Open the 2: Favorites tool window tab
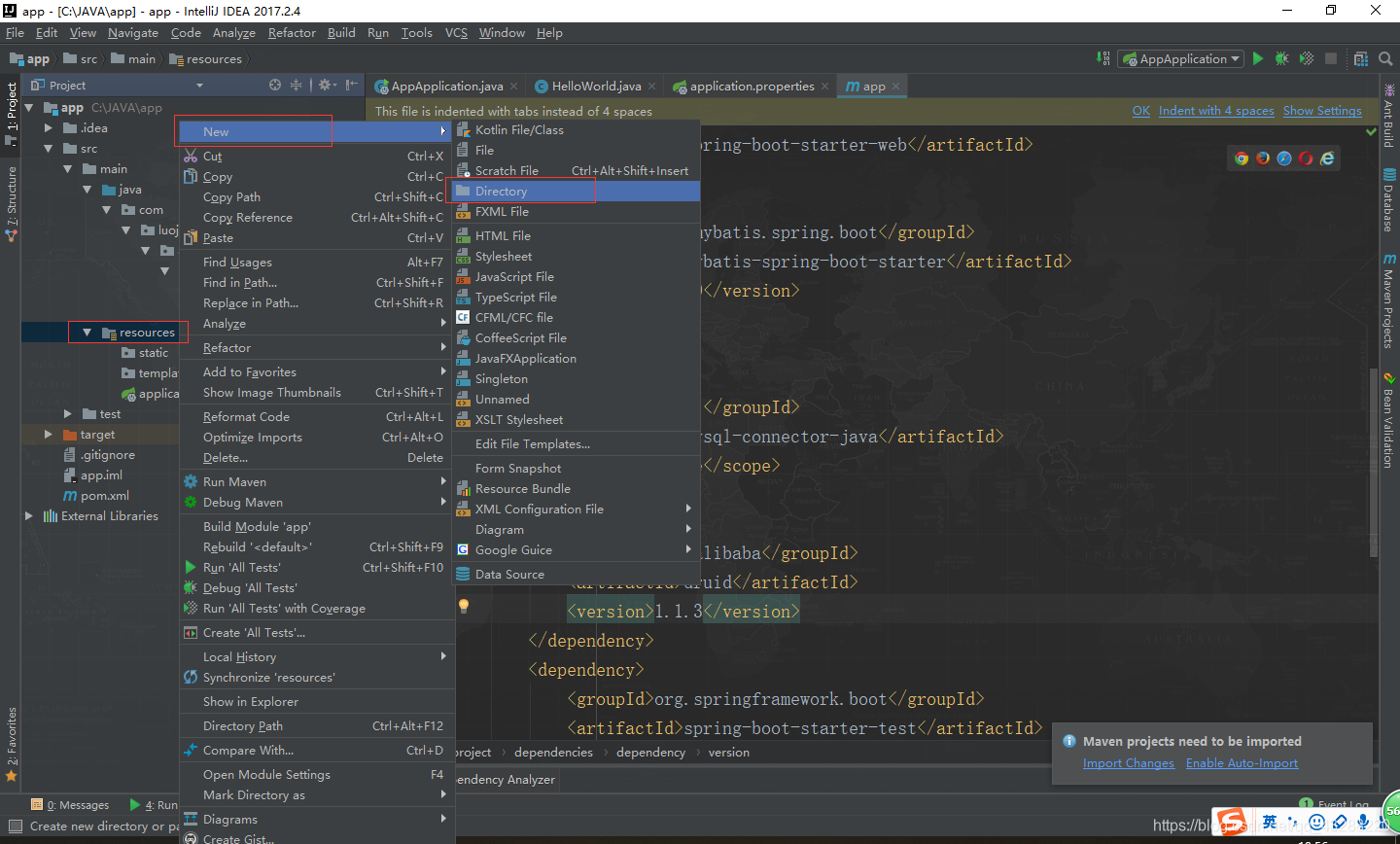The width and height of the screenshot is (1400, 844). [x=11, y=745]
